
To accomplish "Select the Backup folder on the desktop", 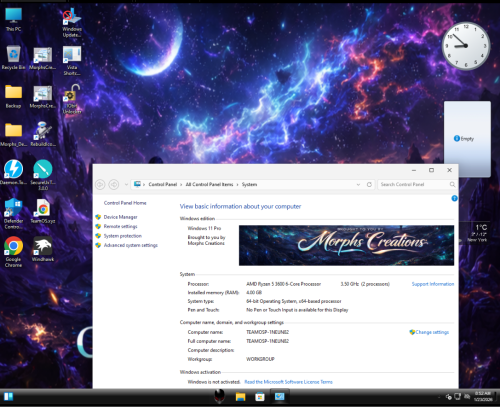I will coord(13,96).
